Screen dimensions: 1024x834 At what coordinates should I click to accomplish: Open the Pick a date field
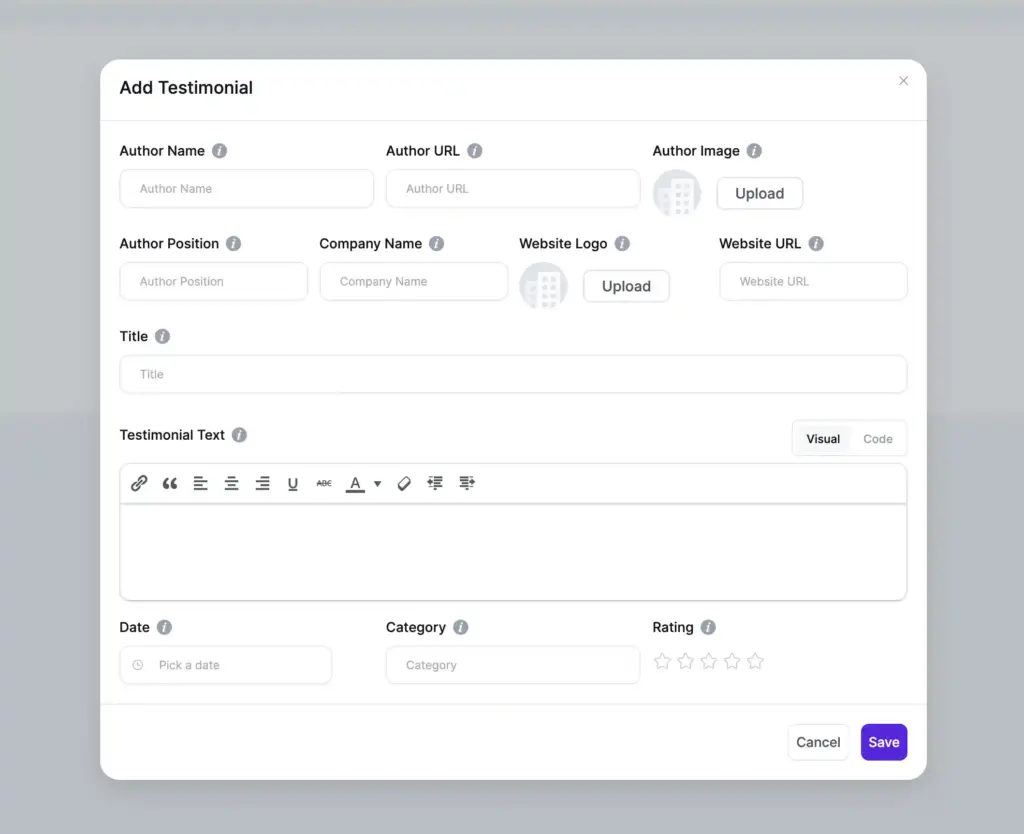[225, 665]
